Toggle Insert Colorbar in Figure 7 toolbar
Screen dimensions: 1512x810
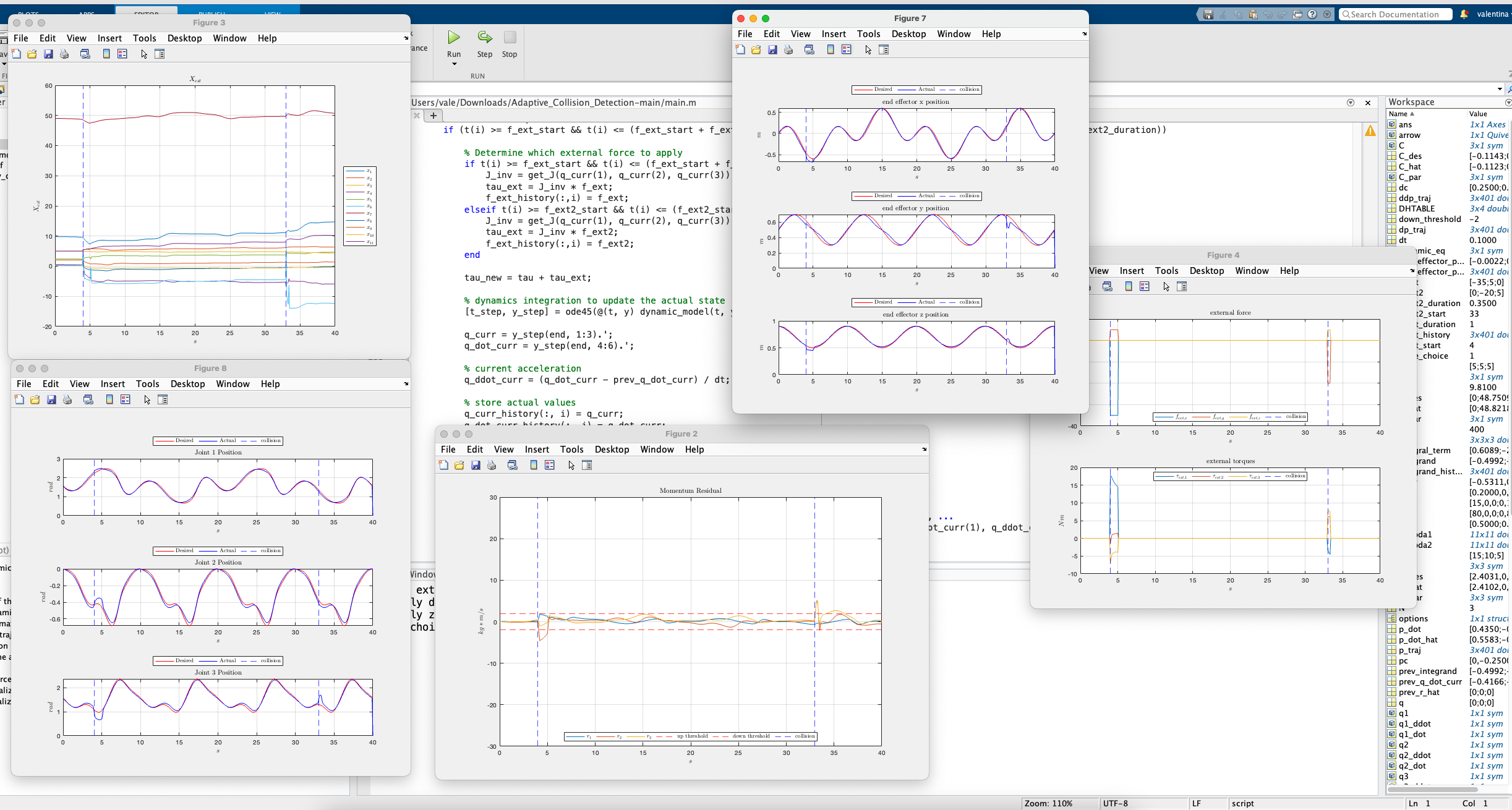831,50
